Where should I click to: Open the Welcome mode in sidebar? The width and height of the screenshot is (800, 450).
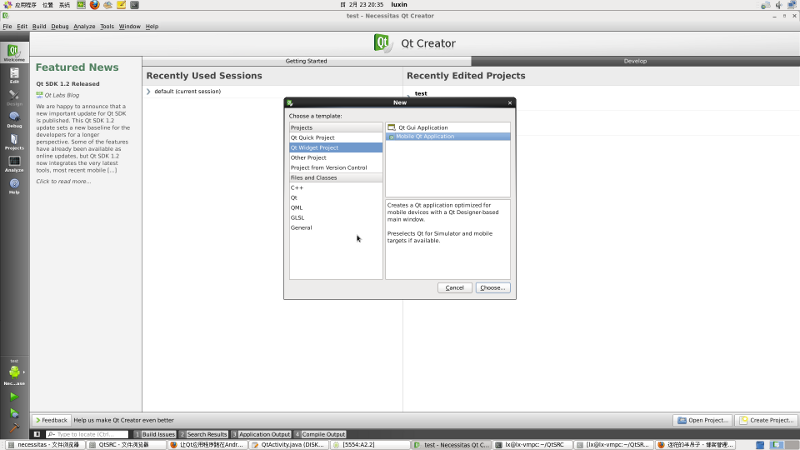14,53
